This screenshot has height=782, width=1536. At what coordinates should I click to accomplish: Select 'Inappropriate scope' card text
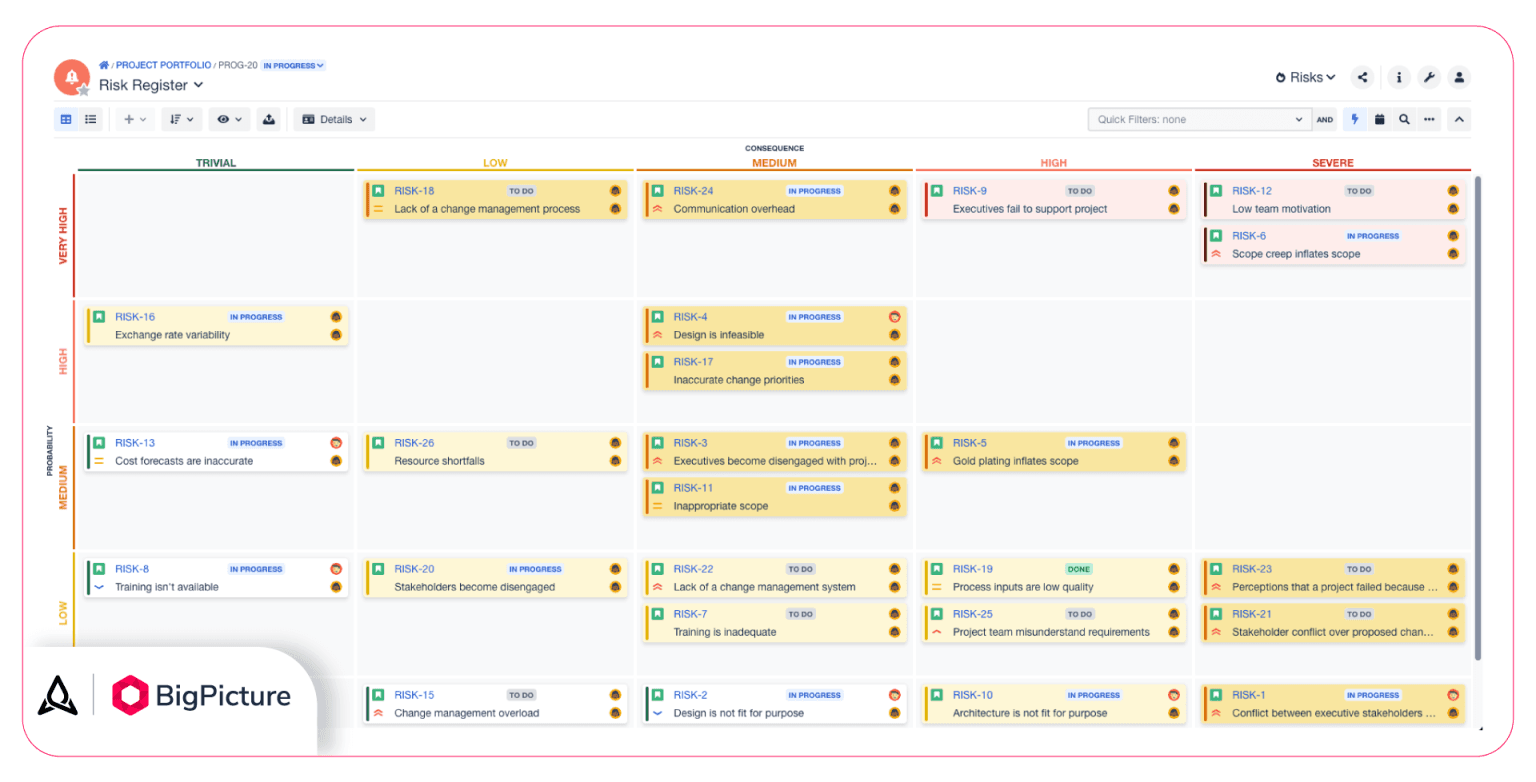pyautogui.click(x=721, y=506)
